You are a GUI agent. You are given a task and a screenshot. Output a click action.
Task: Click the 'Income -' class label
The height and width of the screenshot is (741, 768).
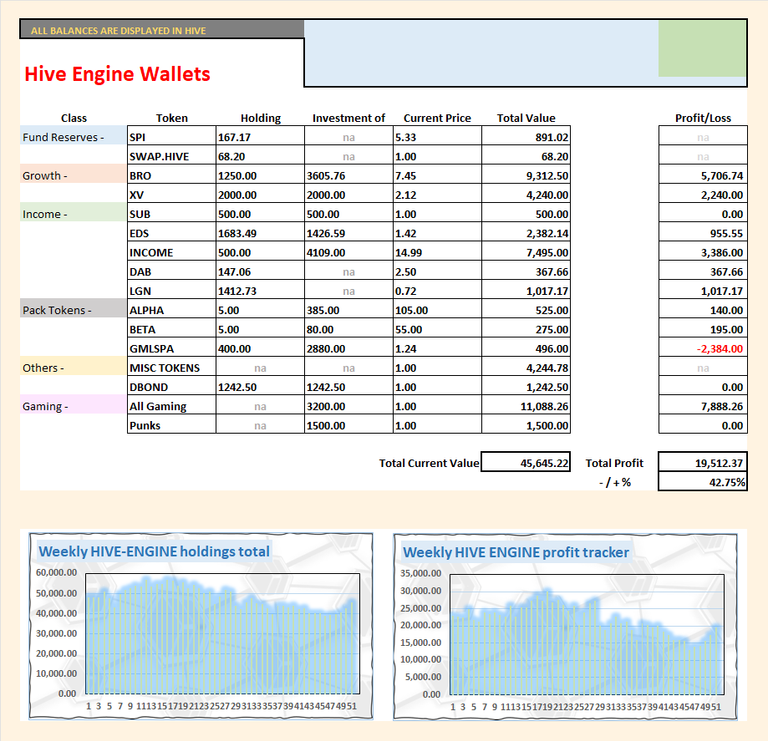coord(73,214)
